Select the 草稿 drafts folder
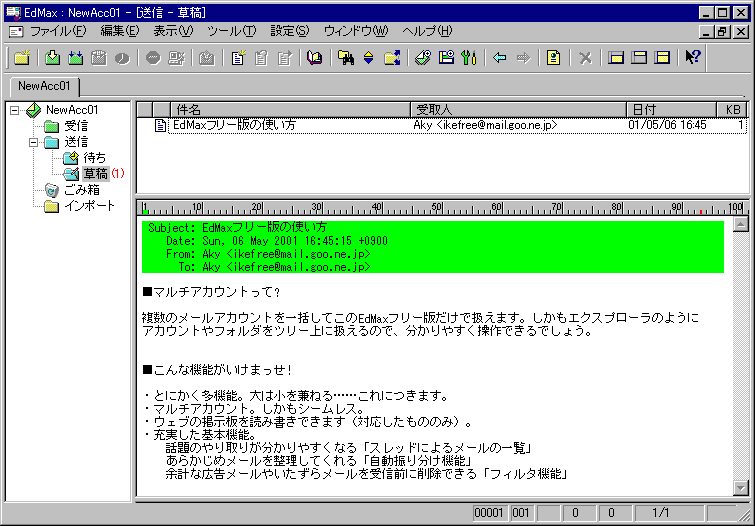755x526 pixels. pyautogui.click(x=95, y=173)
